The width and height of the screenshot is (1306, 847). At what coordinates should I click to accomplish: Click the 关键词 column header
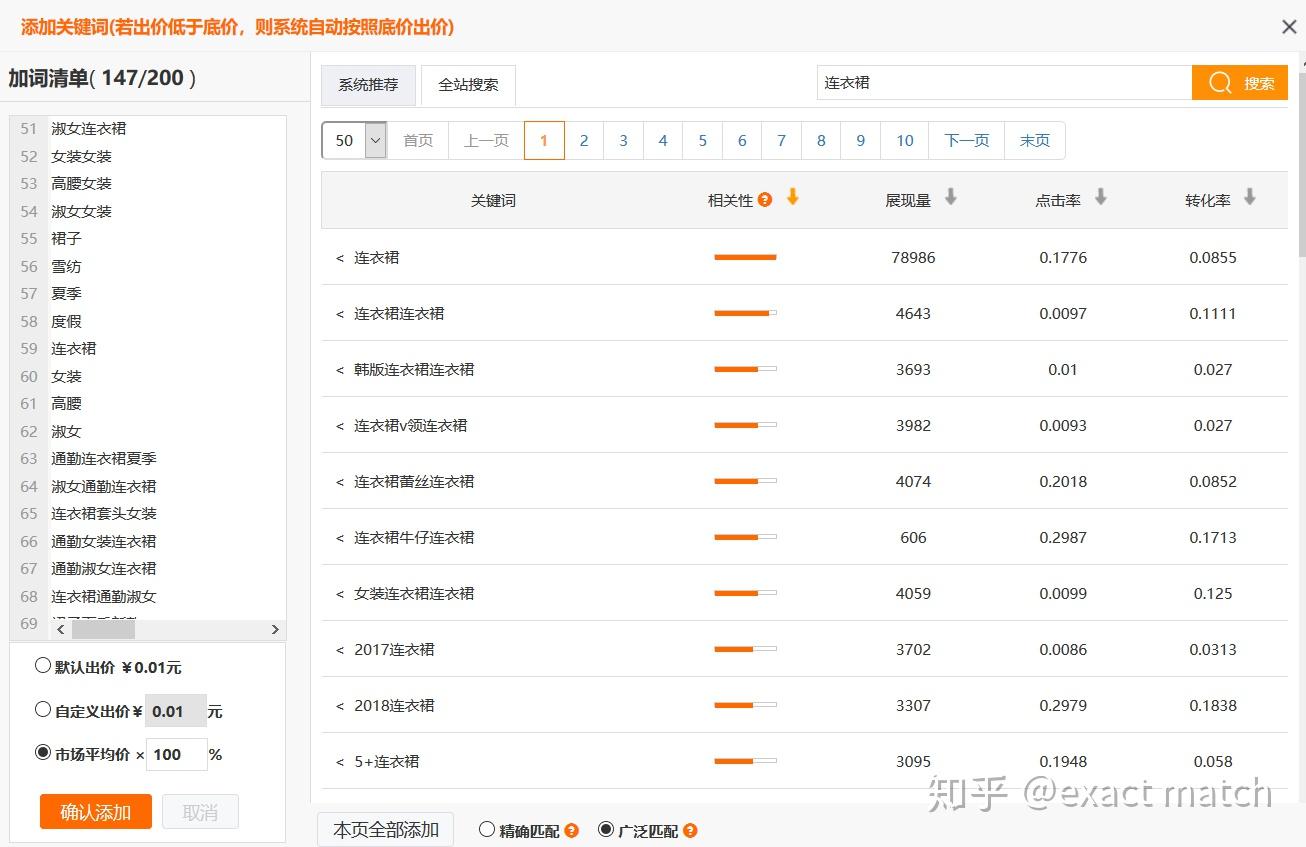[493, 201]
